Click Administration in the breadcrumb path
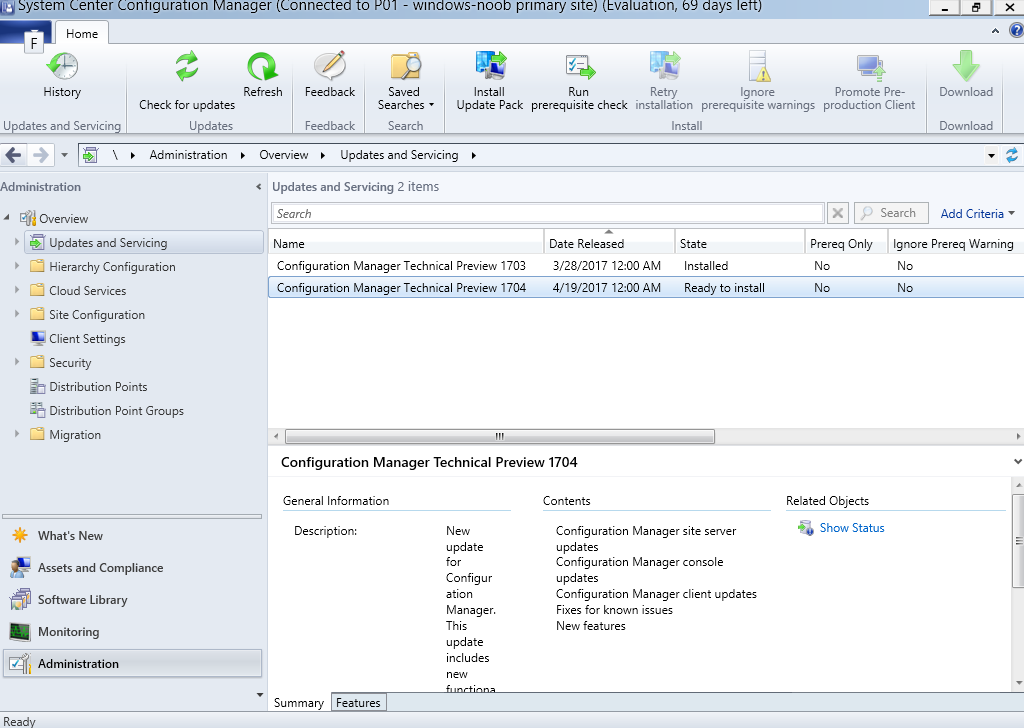 (188, 155)
